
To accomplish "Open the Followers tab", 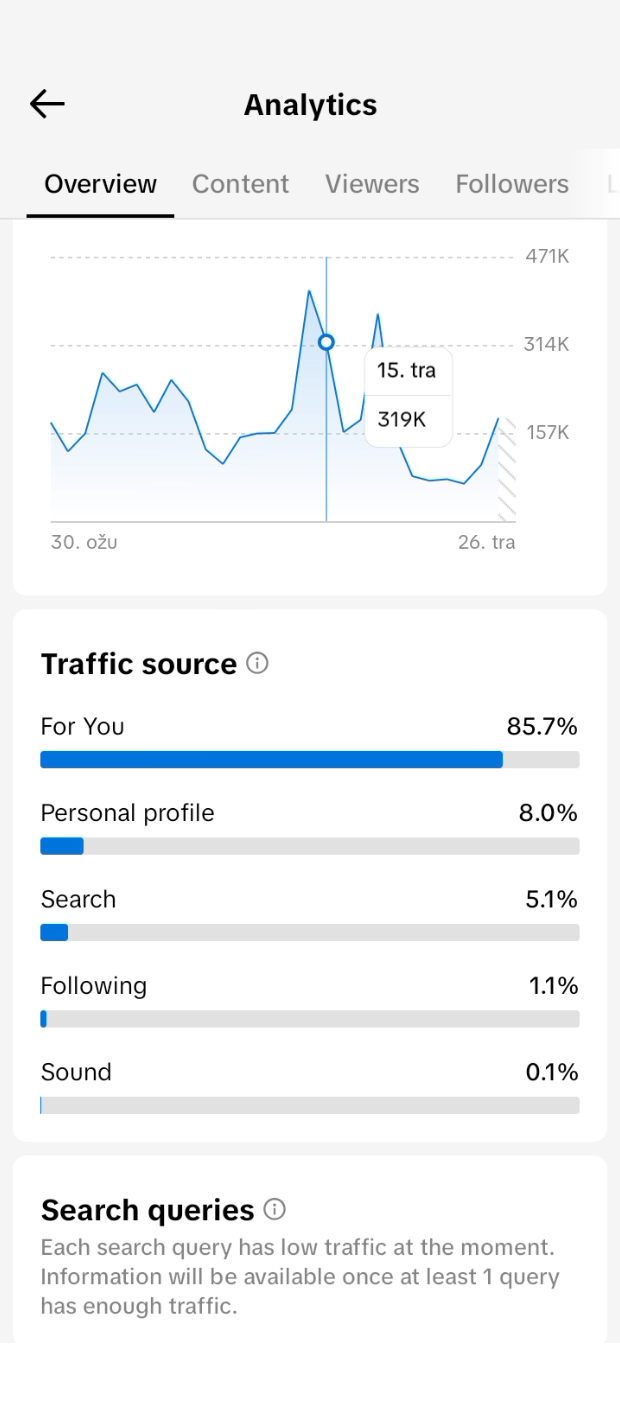I will (512, 184).
